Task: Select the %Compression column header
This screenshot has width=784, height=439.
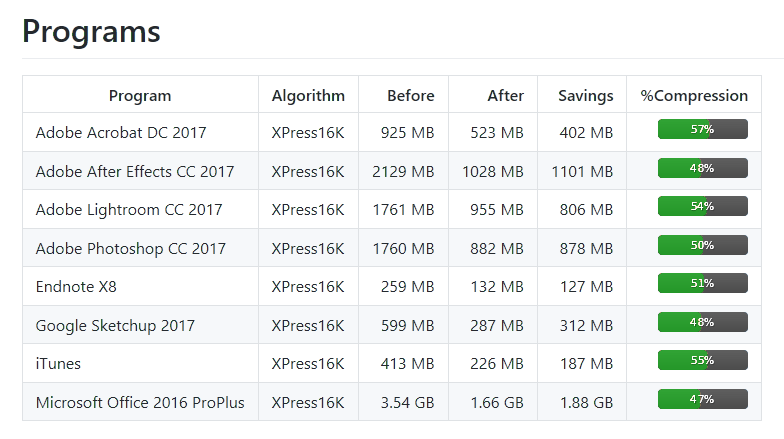Action: (x=694, y=96)
